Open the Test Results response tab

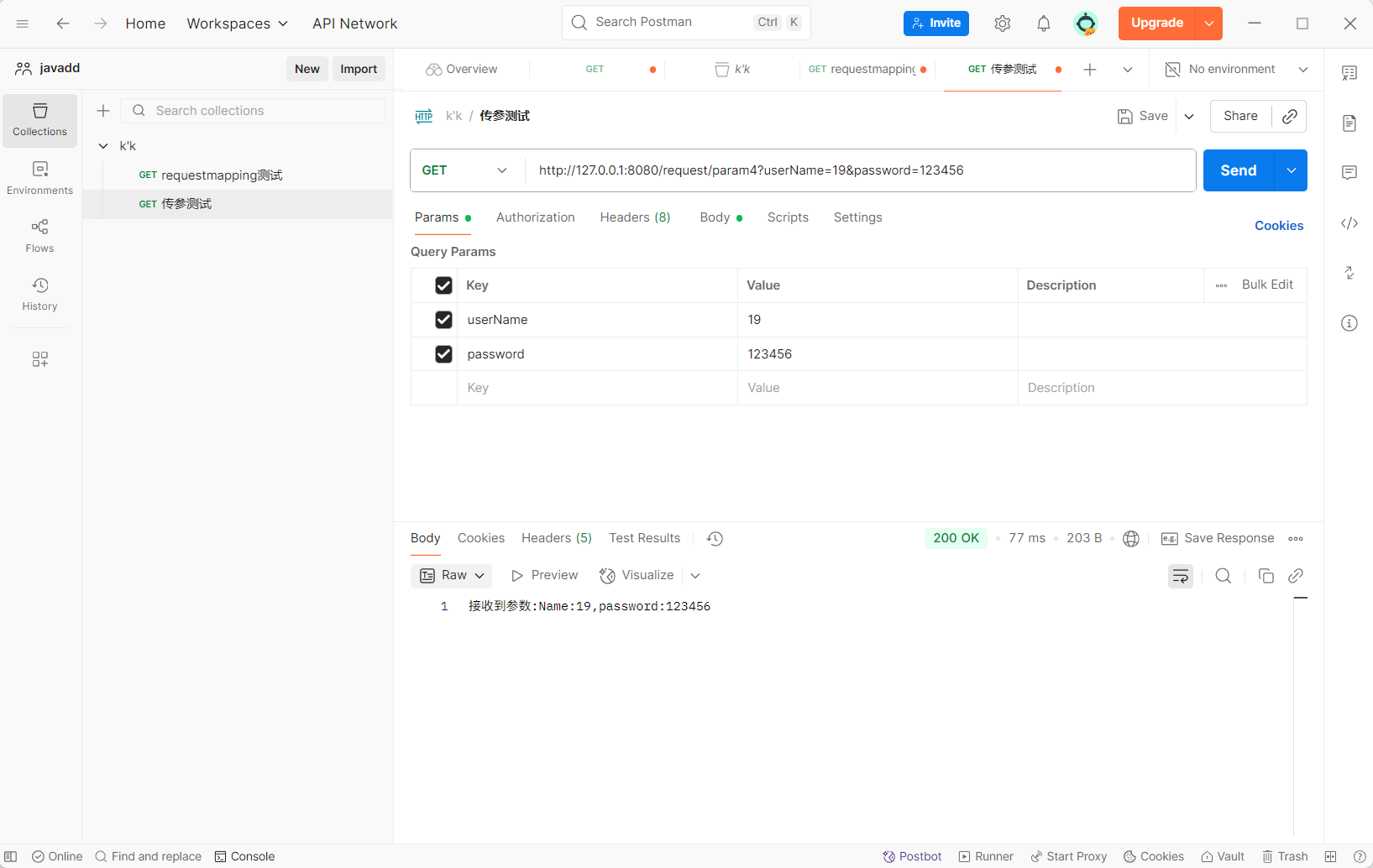coord(645,538)
